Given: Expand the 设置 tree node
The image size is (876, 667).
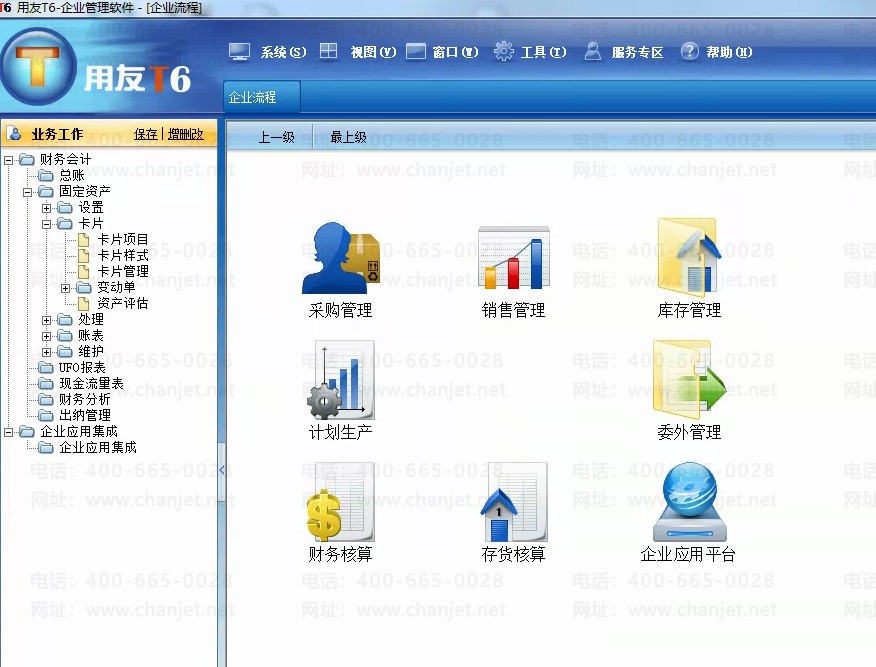Looking at the screenshot, I should 46,208.
